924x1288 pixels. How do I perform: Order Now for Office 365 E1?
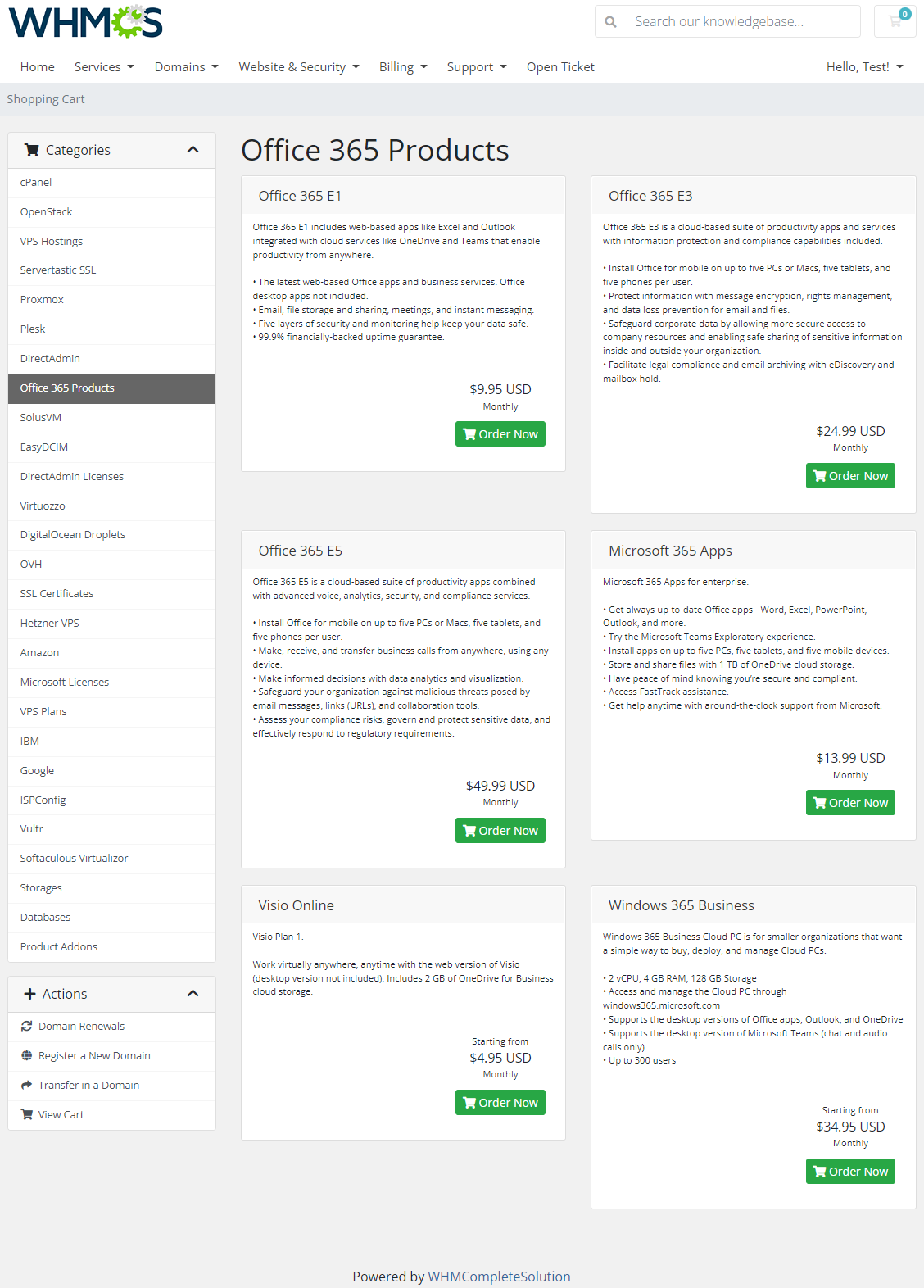(x=500, y=434)
